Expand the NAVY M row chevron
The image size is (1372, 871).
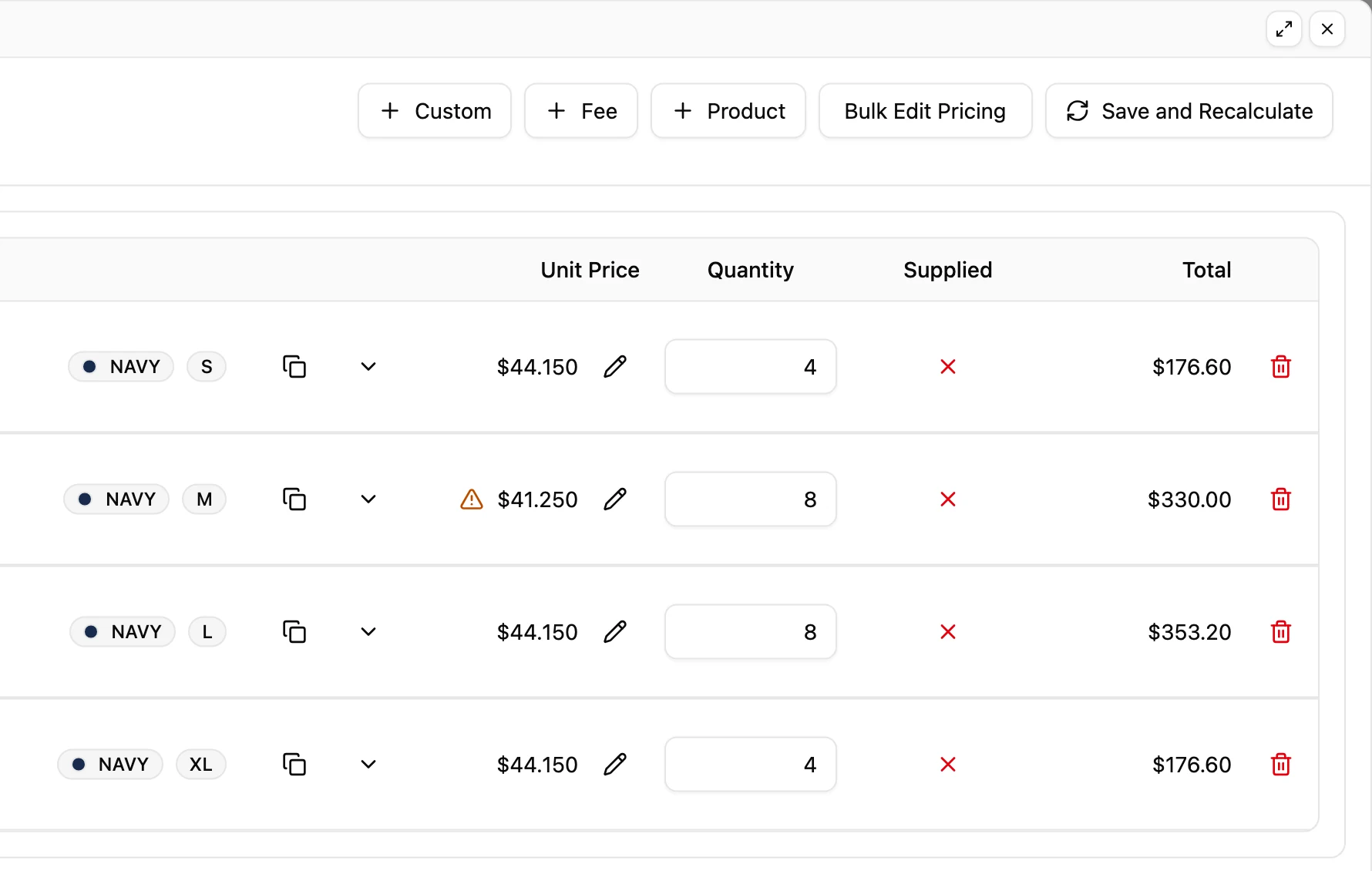(x=368, y=499)
